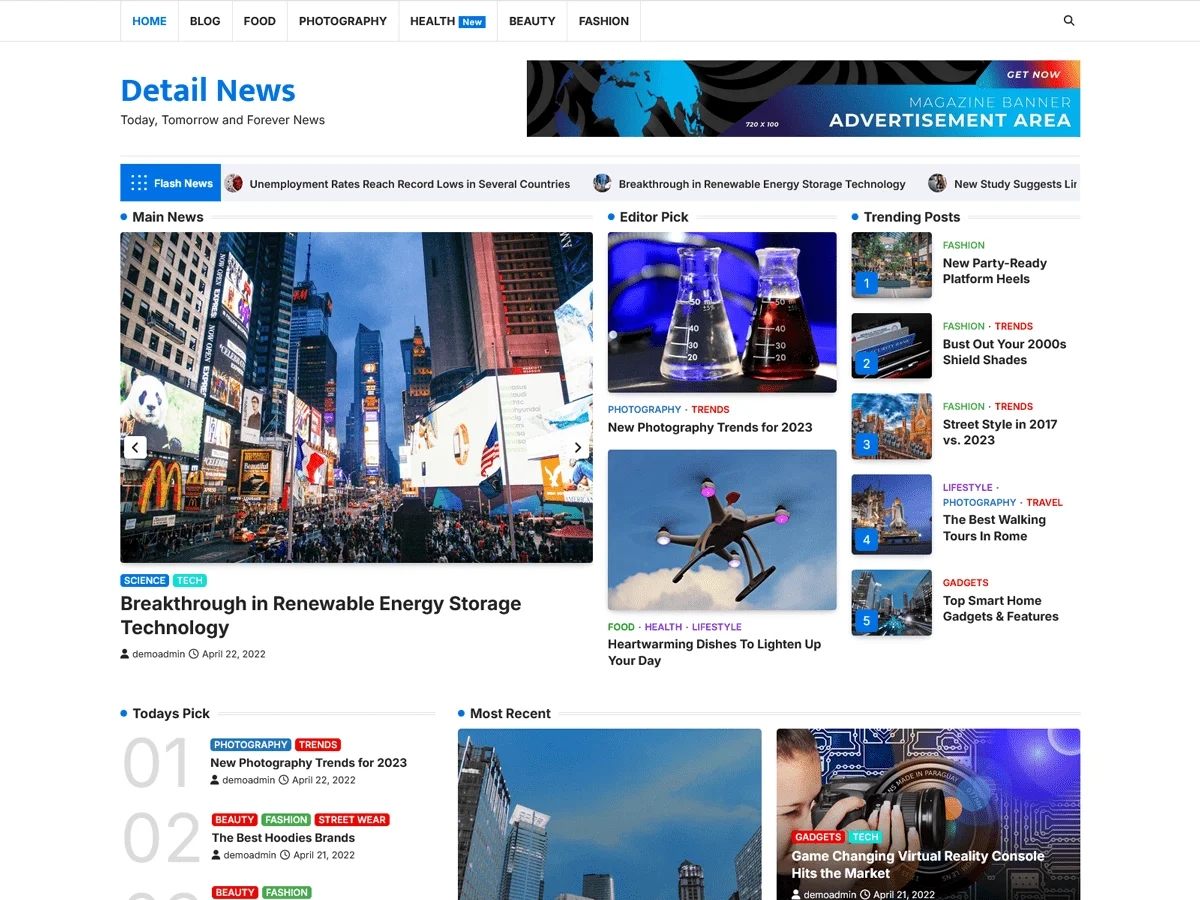Click number 1 badge on trending post
1200x900 pixels.
point(866,284)
